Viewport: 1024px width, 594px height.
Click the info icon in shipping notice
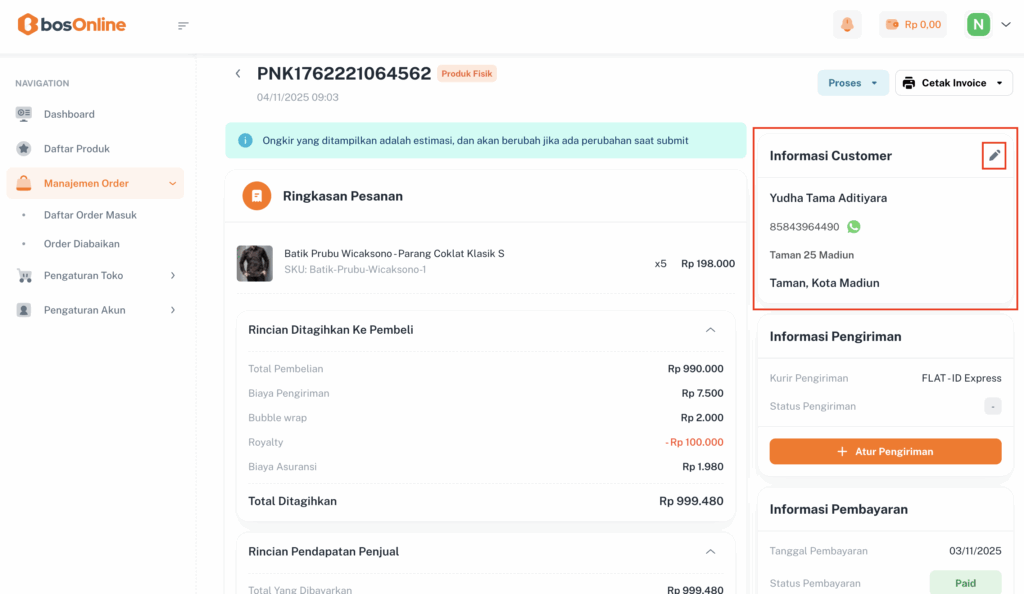[x=245, y=140]
